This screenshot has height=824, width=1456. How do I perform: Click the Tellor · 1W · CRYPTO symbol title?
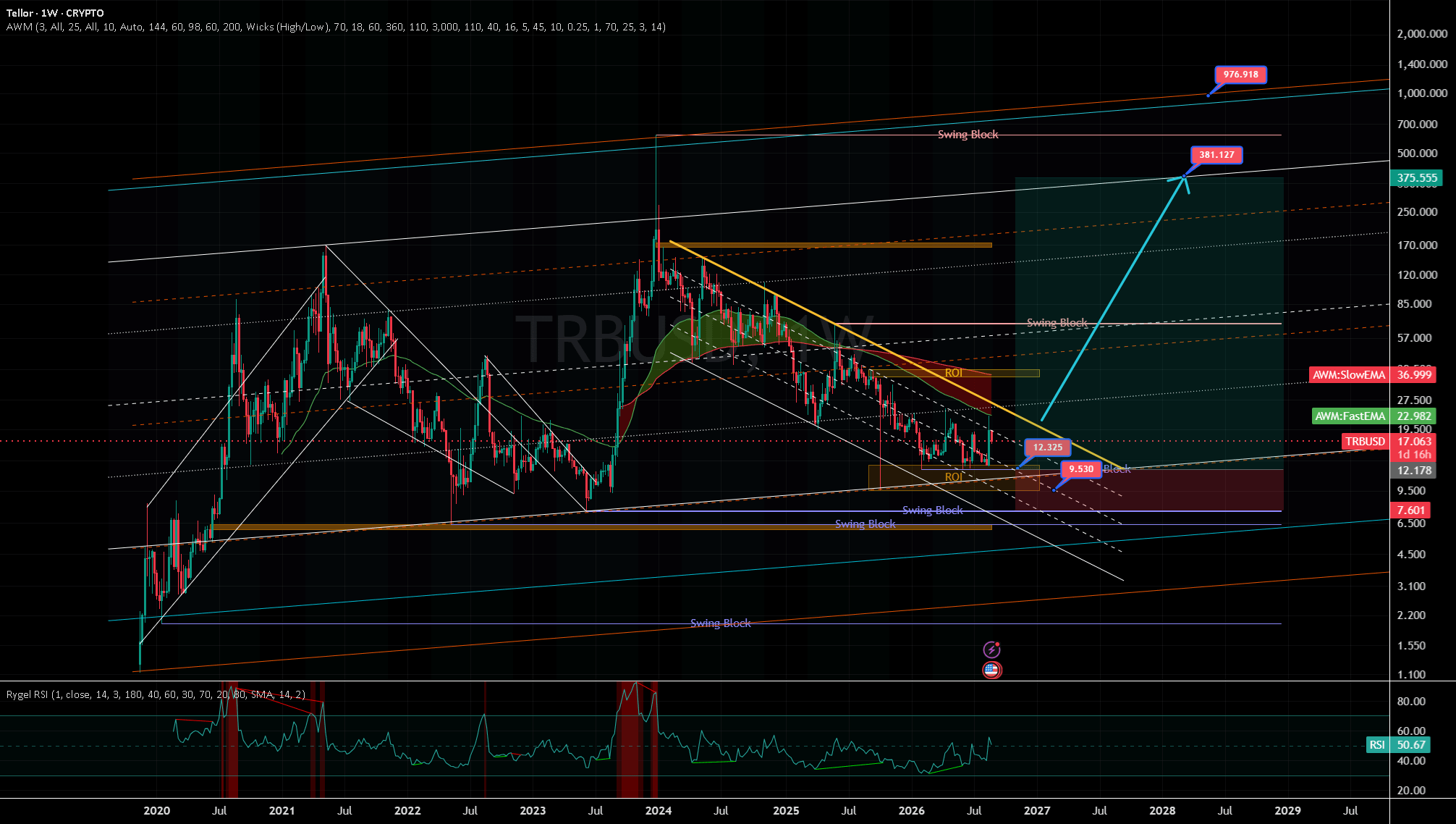[x=55, y=13]
